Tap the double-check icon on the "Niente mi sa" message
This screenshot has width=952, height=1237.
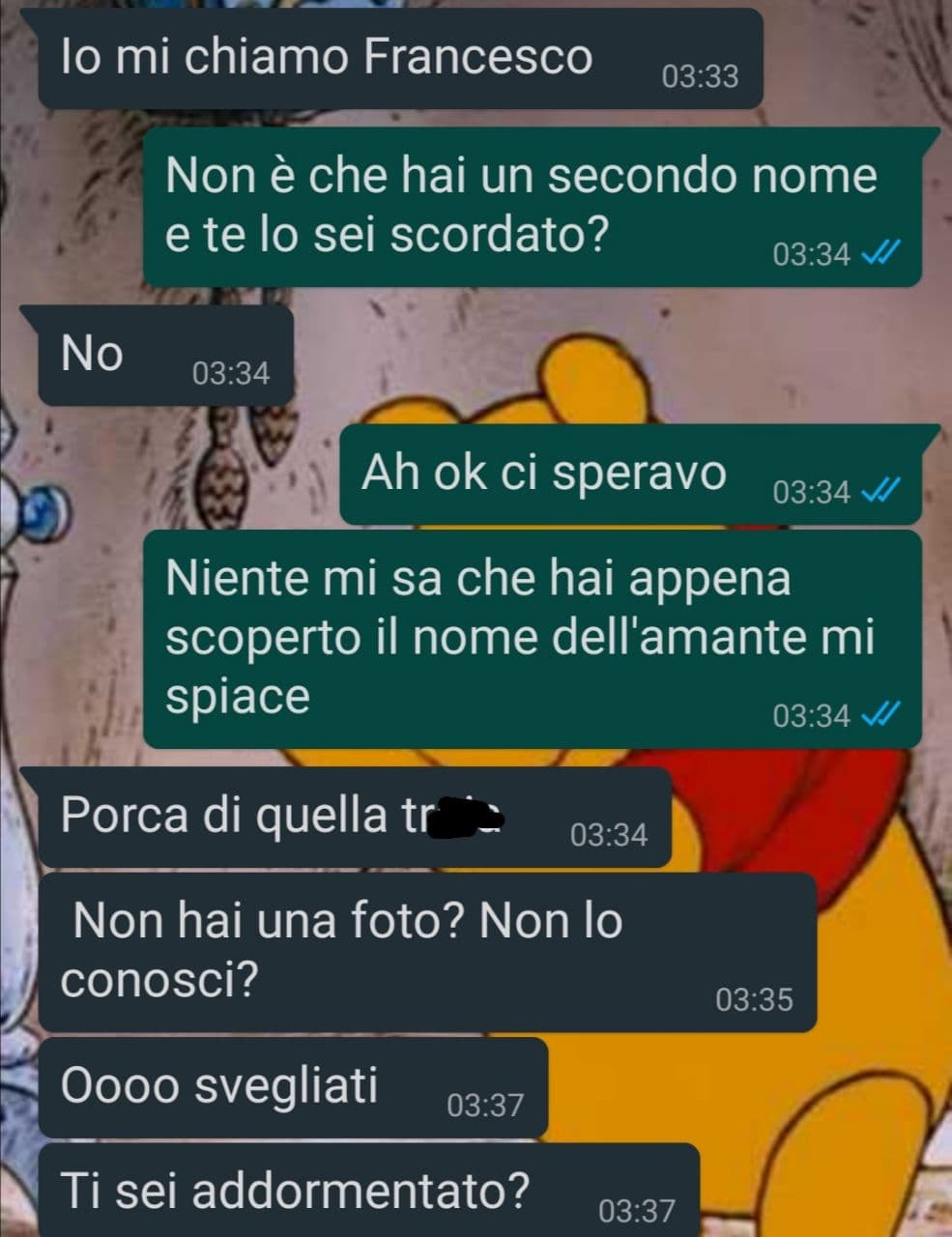[x=880, y=715]
